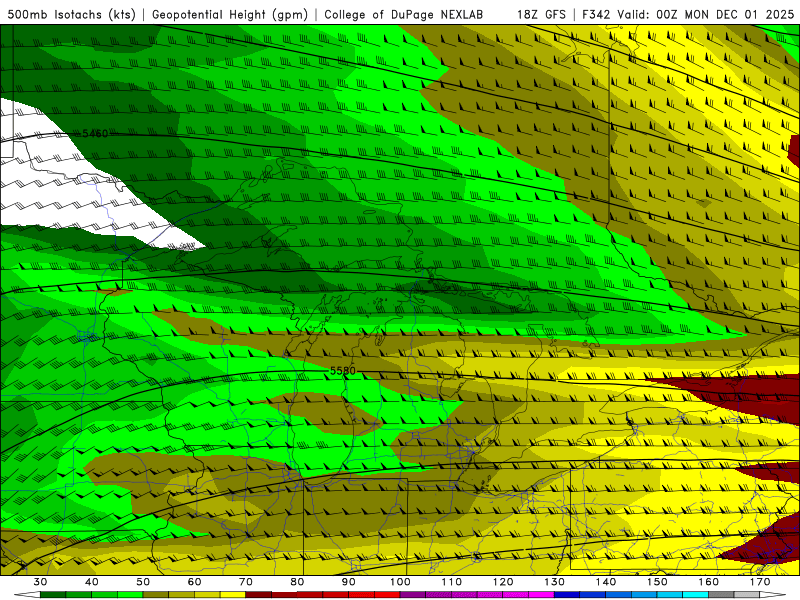Click the 100 value on the color scale

400,582
